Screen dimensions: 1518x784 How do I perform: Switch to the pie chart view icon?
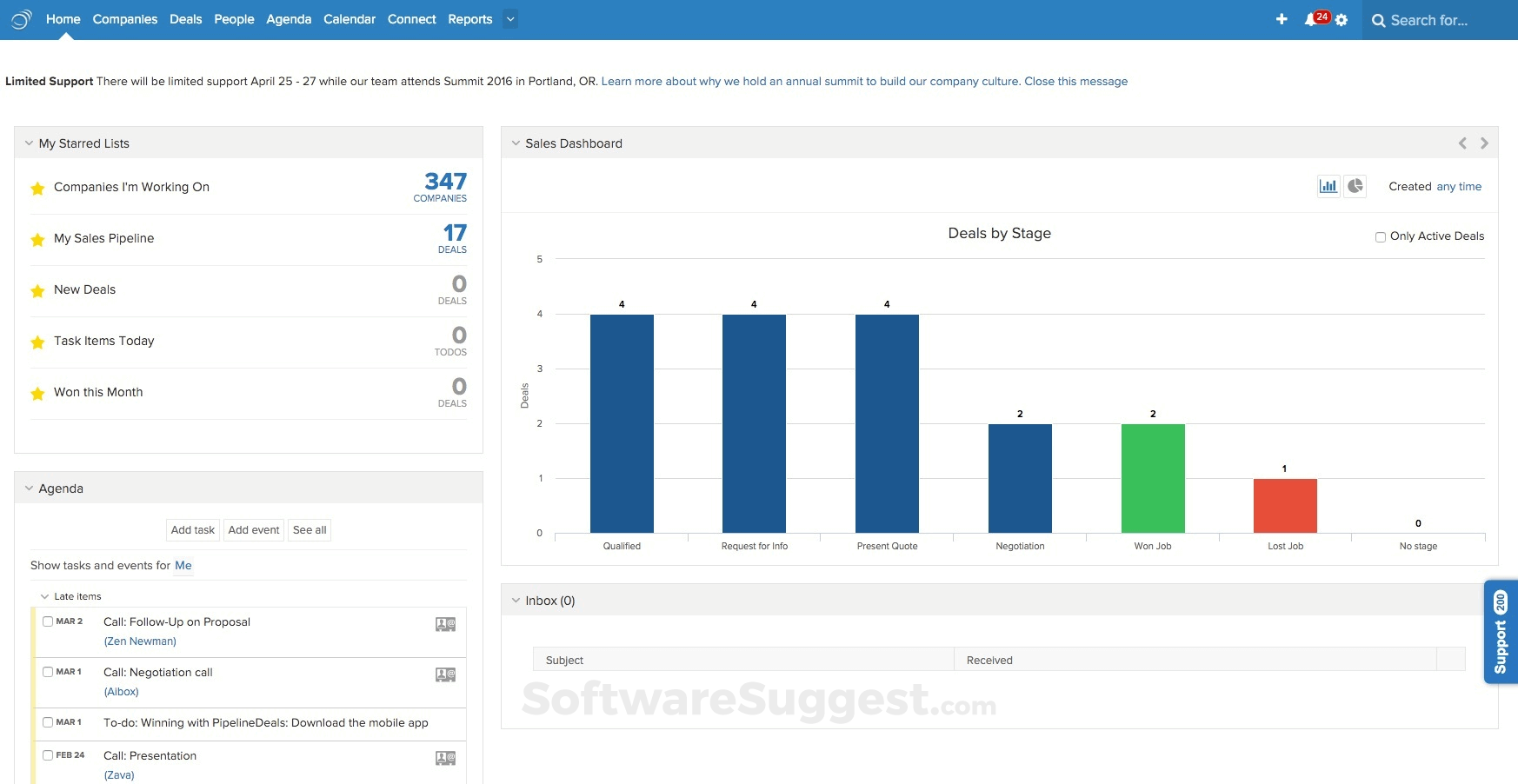pos(1355,186)
